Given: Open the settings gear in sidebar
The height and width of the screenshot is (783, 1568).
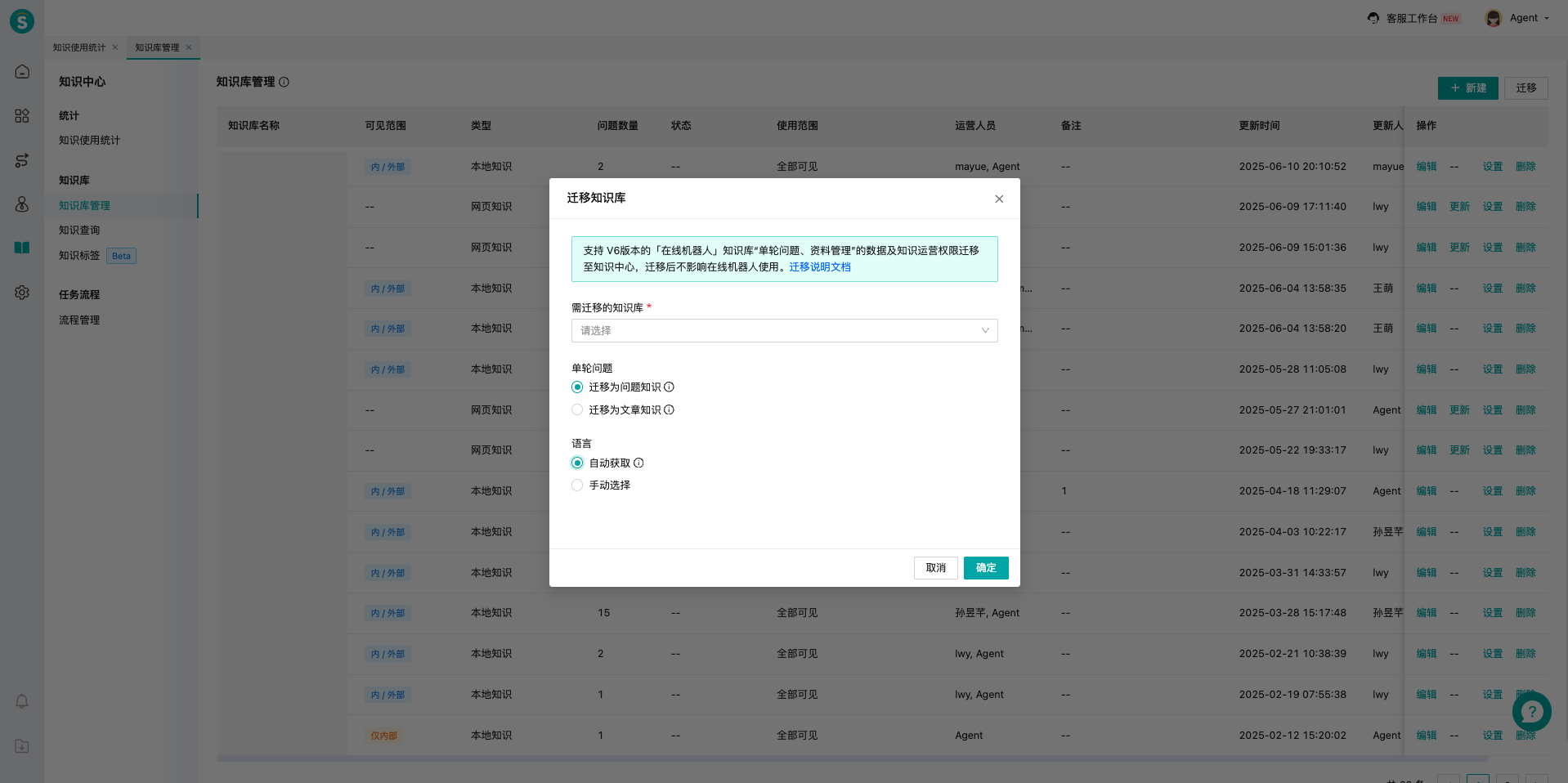Looking at the screenshot, I should 22,293.
